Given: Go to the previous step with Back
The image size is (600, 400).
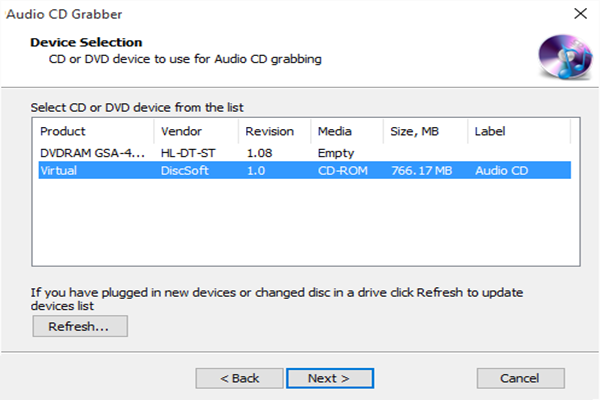Looking at the screenshot, I should (x=239, y=378).
